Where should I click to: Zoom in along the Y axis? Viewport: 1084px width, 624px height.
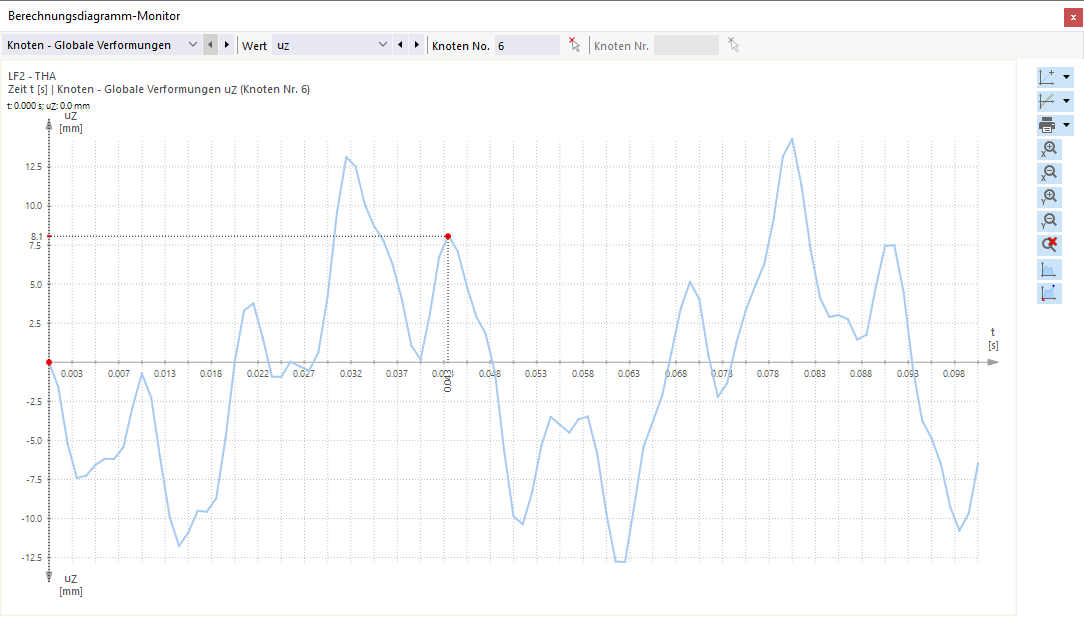1049,198
